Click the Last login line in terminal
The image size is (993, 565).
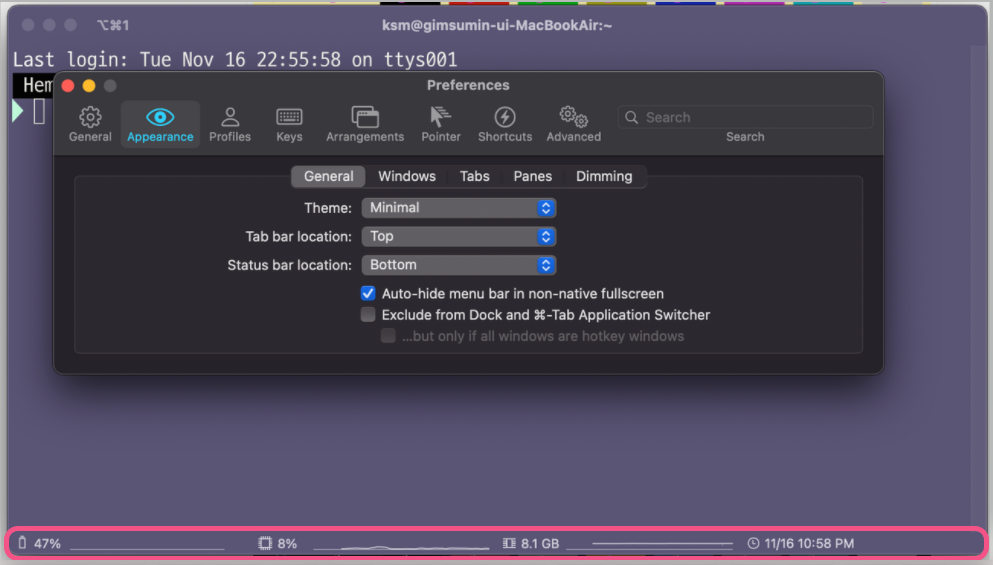pyautogui.click(x=235, y=60)
